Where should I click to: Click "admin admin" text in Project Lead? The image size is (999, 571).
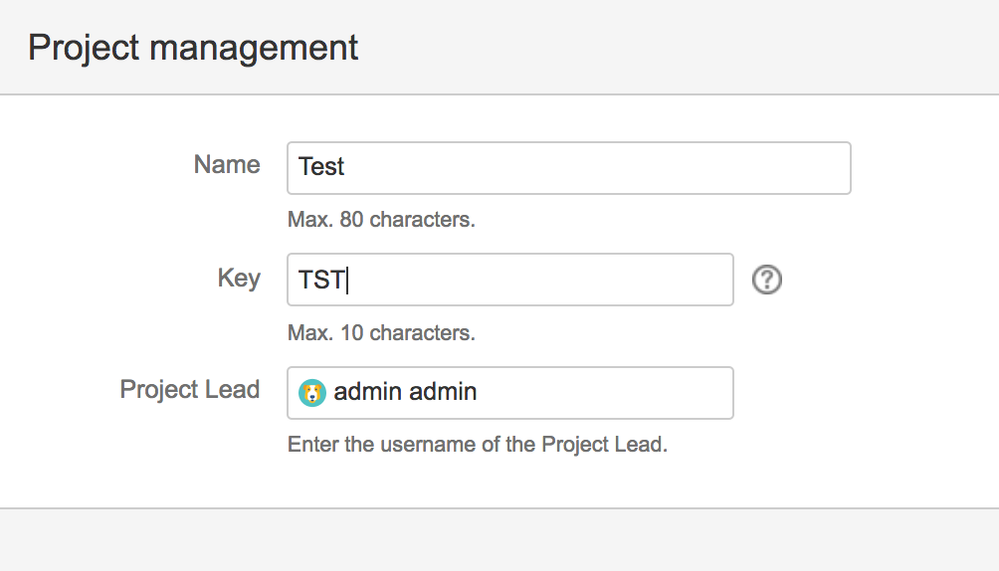click(x=405, y=392)
